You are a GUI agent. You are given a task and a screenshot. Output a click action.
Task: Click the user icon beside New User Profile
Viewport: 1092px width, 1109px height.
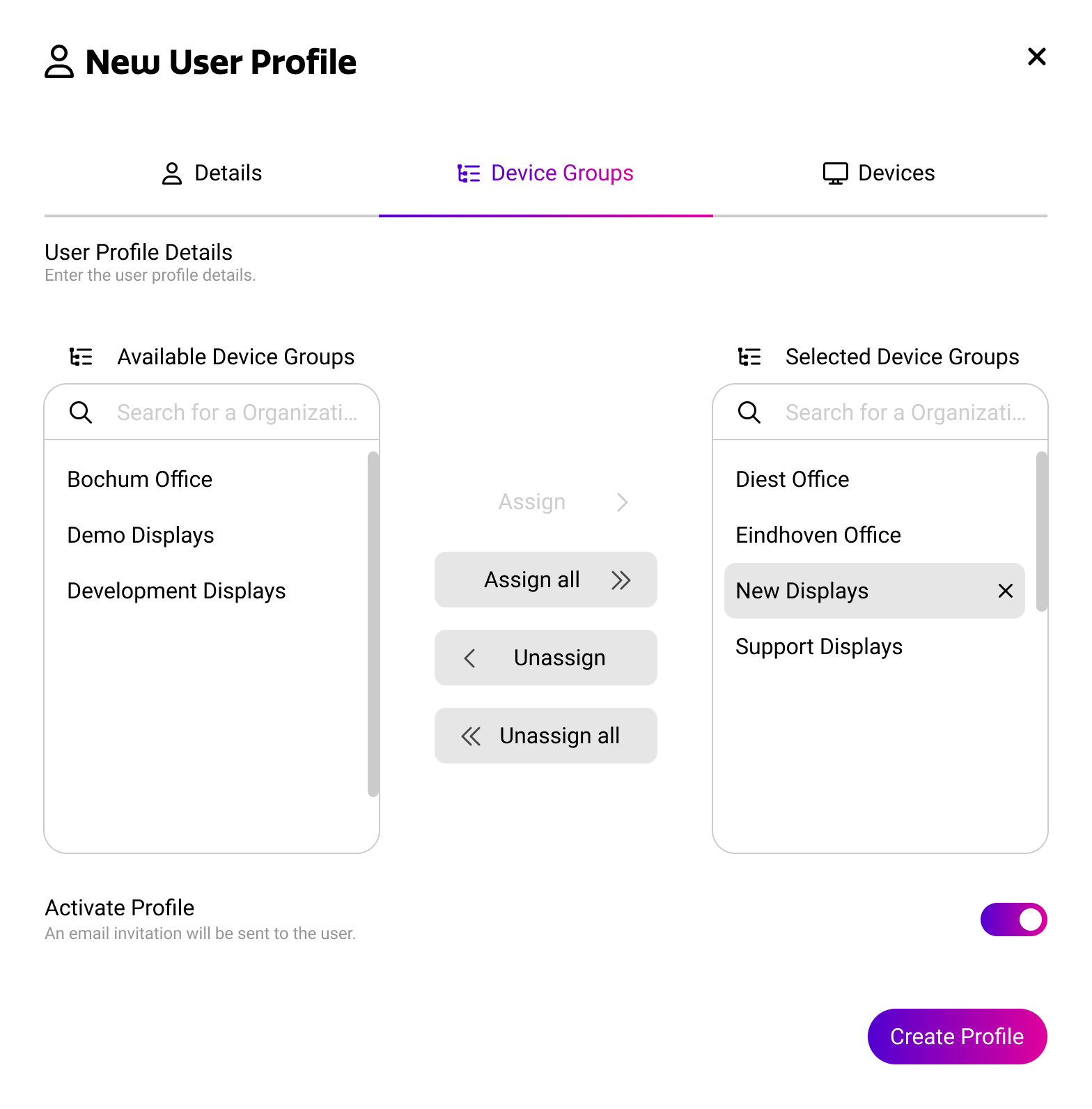coord(59,62)
